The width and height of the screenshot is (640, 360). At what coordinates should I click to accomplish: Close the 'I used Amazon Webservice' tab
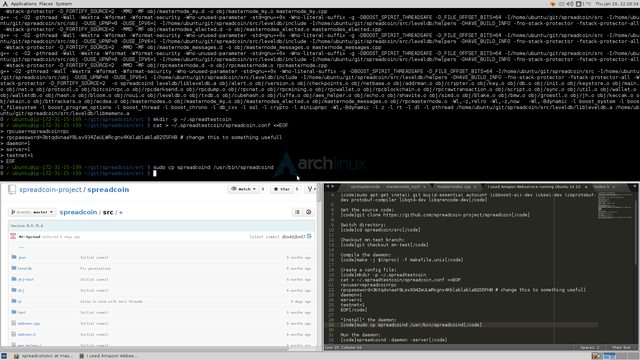(x=586, y=187)
